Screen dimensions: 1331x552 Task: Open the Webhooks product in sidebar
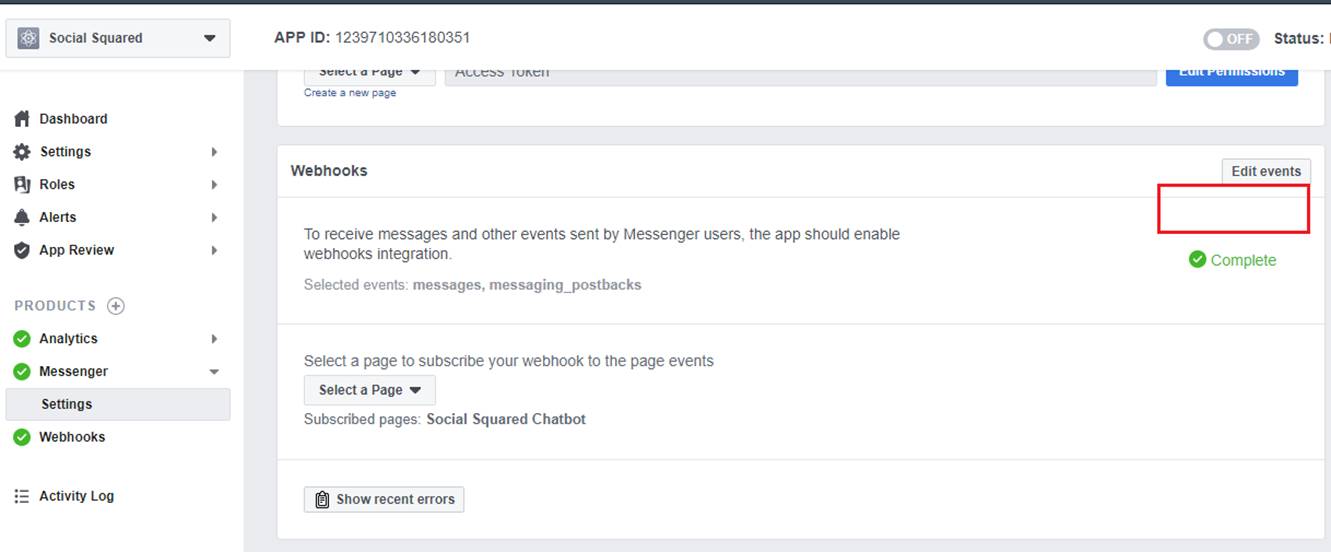pyautogui.click(x=72, y=437)
